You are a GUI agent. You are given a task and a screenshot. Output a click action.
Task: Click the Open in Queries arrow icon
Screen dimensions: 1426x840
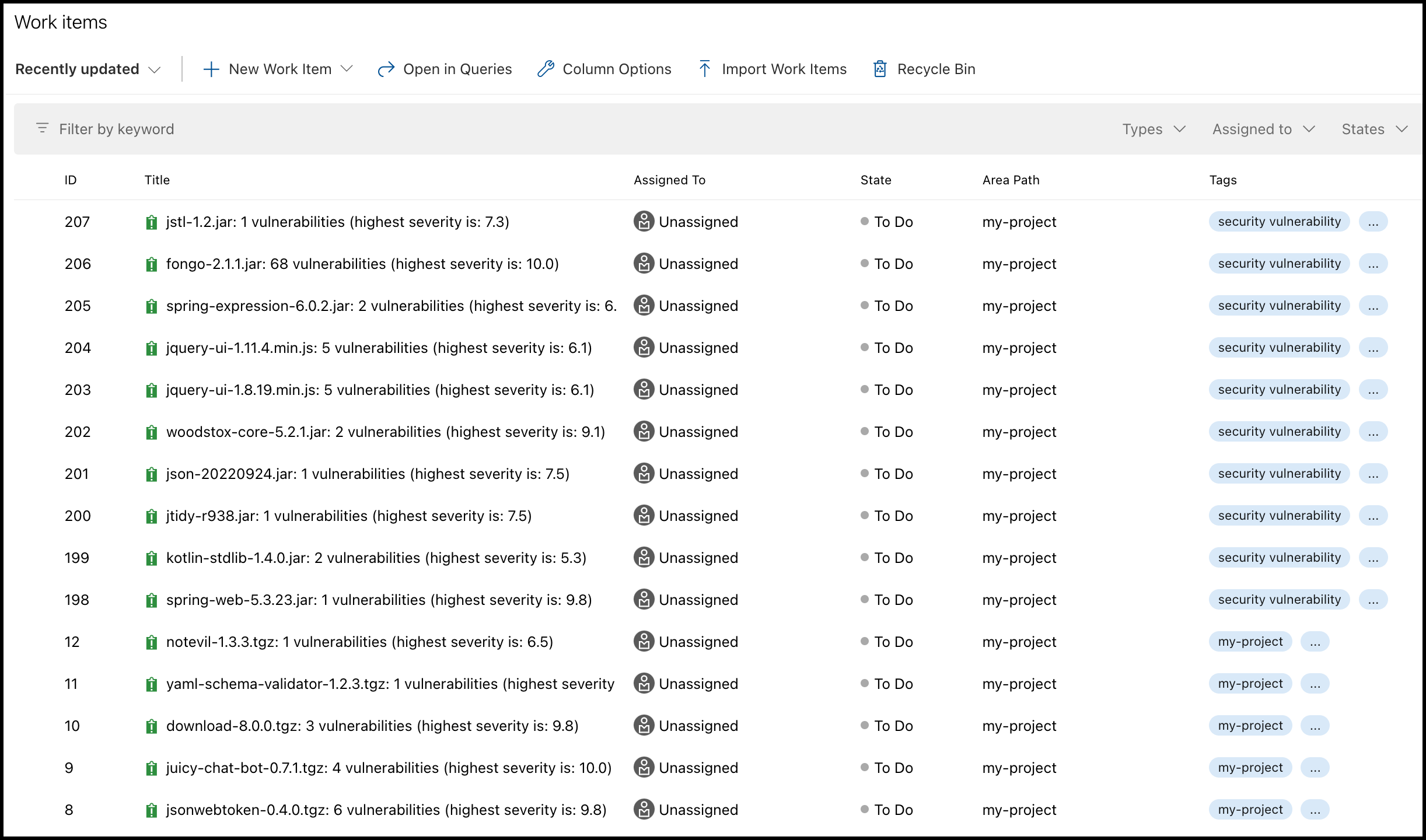[385, 68]
